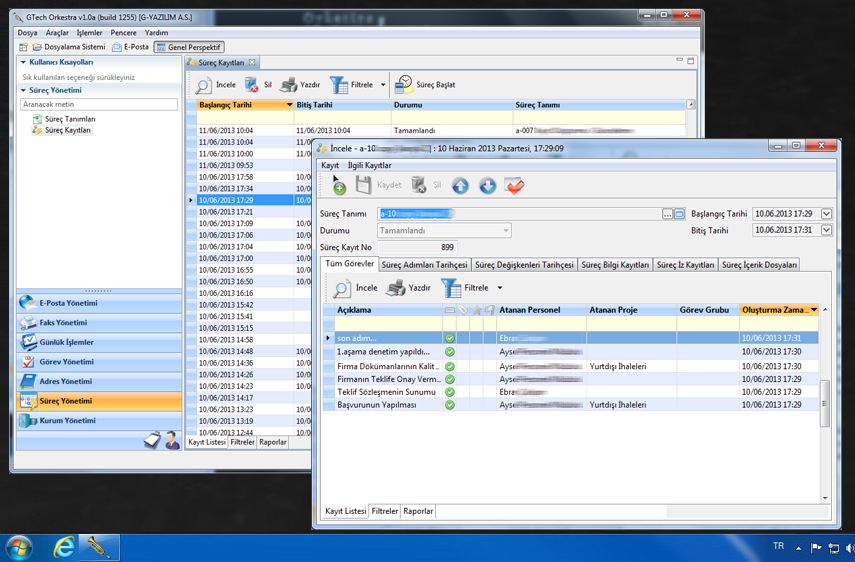Click the user icon at sidebar bottom

(x=171, y=440)
